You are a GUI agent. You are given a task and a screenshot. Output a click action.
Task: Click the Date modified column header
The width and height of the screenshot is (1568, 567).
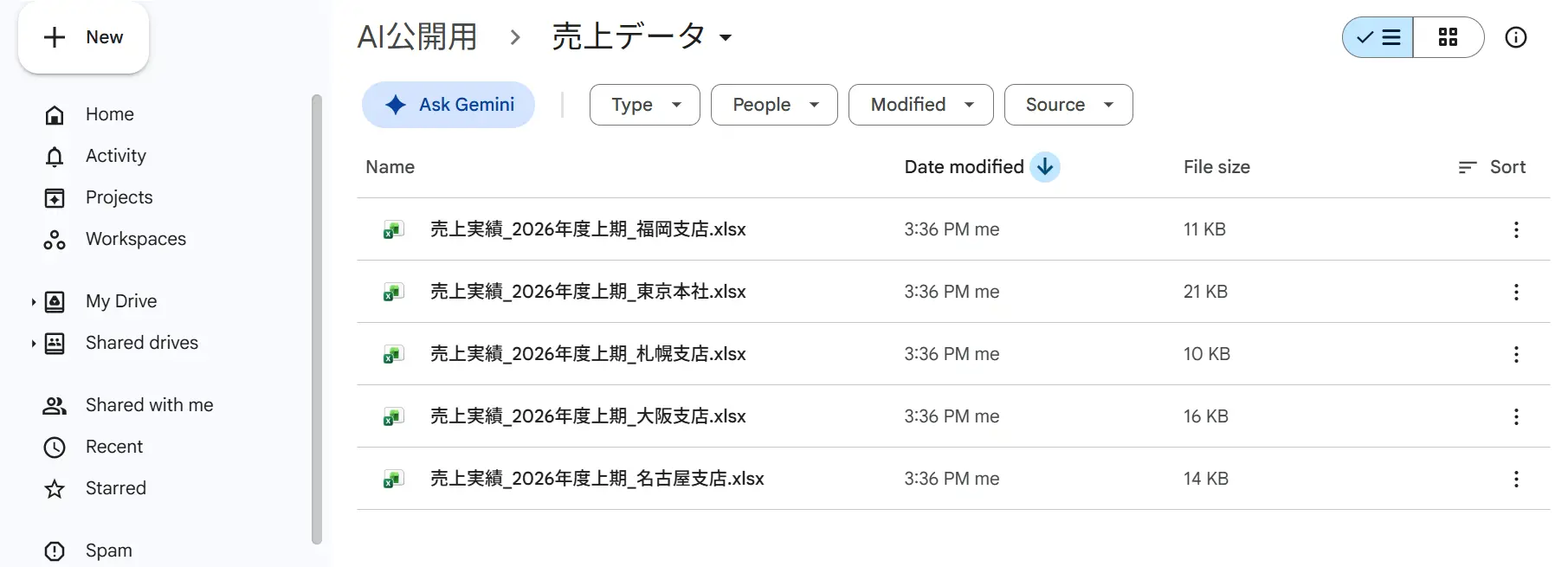coord(964,167)
